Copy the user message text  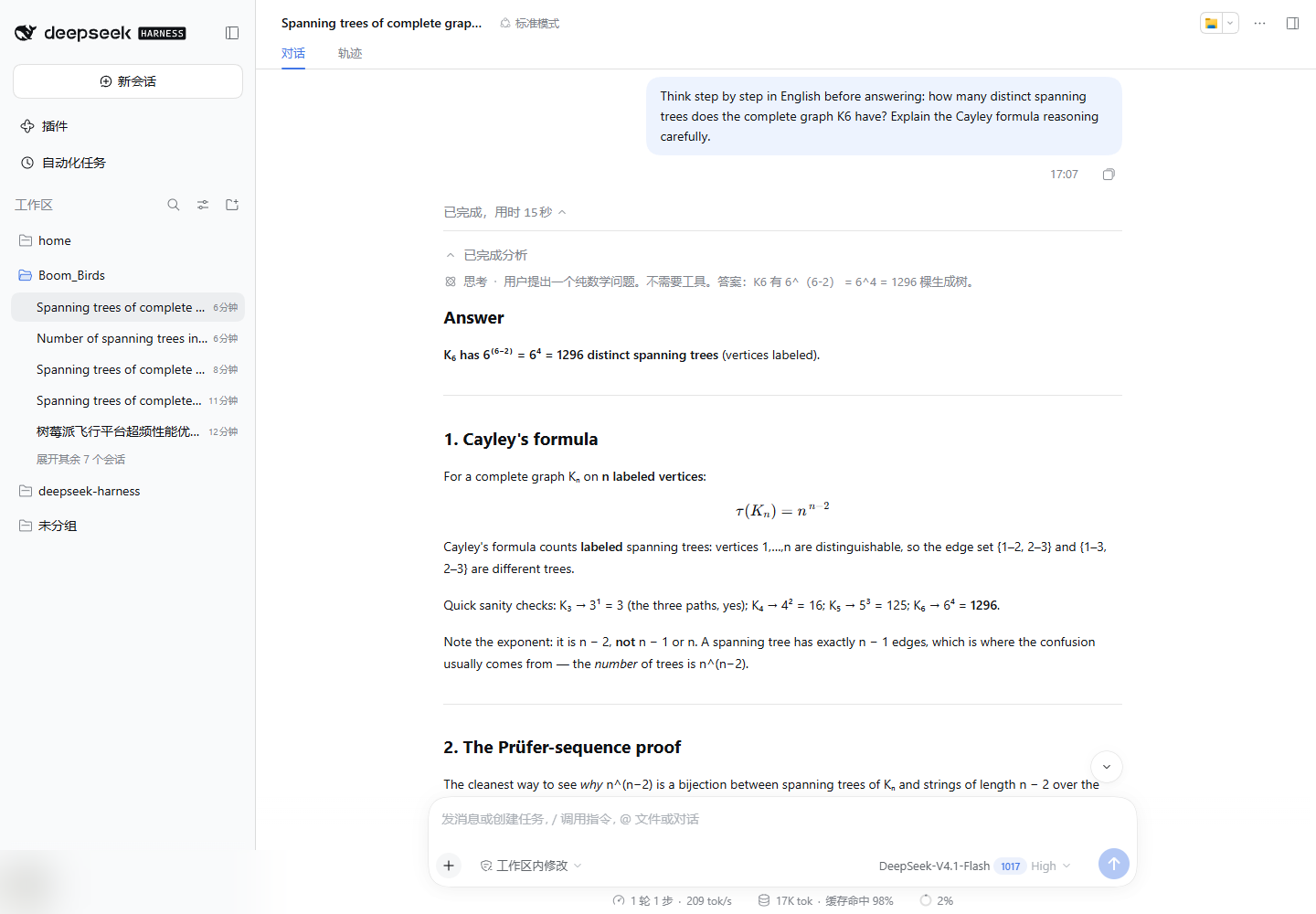1109,175
